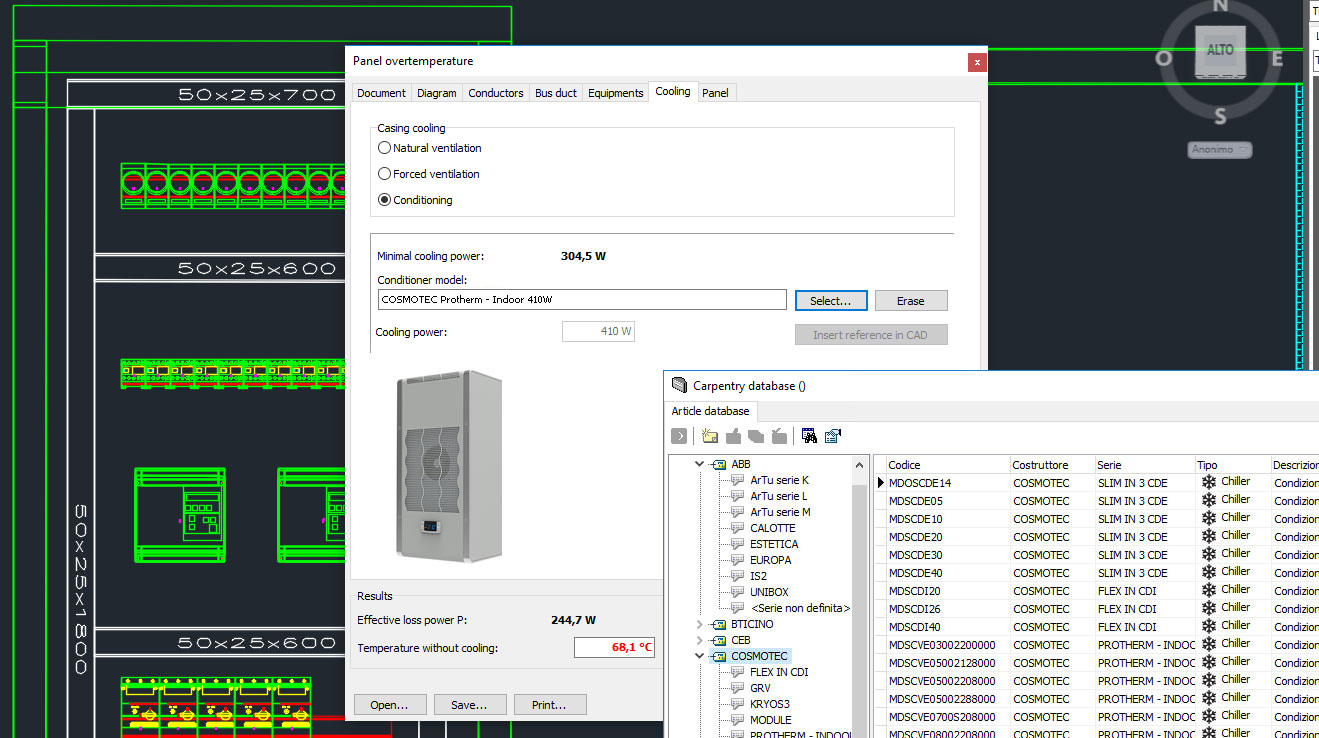Click the binoculars search icon in database toolbar

coord(809,436)
